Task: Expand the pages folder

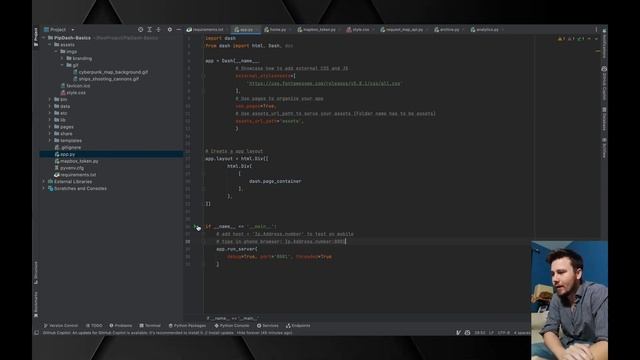Action: coord(50,127)
